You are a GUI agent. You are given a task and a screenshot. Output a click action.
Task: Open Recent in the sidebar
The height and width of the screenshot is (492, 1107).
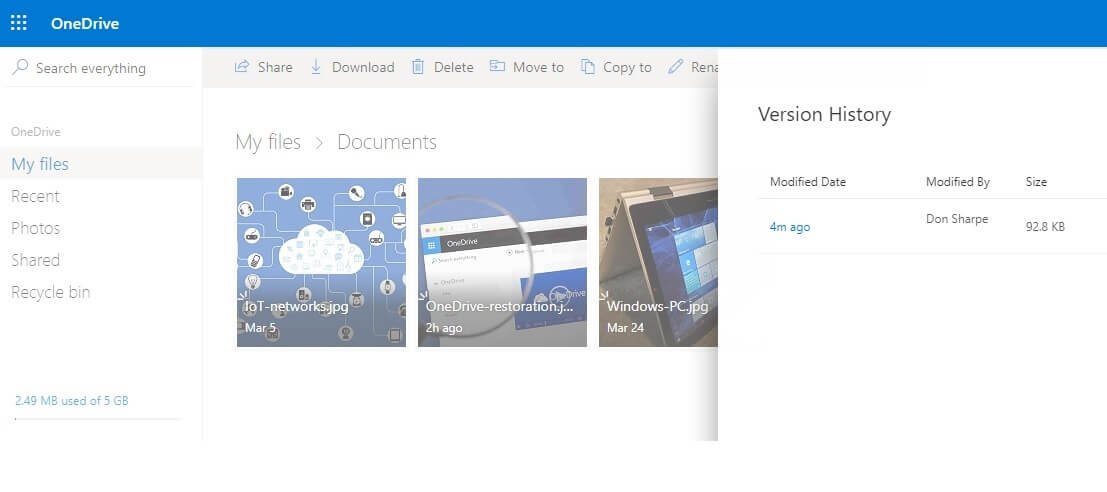tap(35, 196)
